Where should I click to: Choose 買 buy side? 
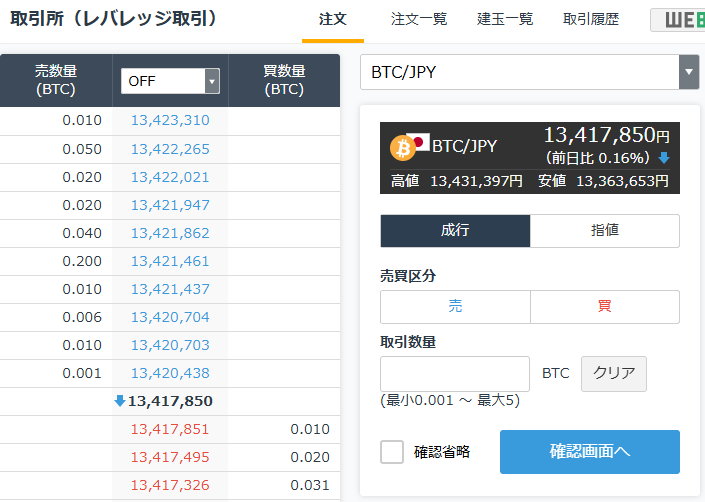(x=605, y=307)
